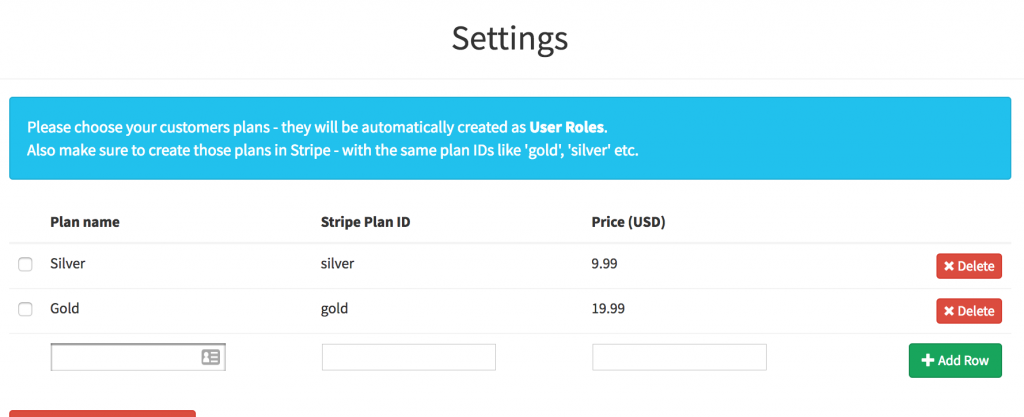Click the Settings page heading

(x=510, y=38)
